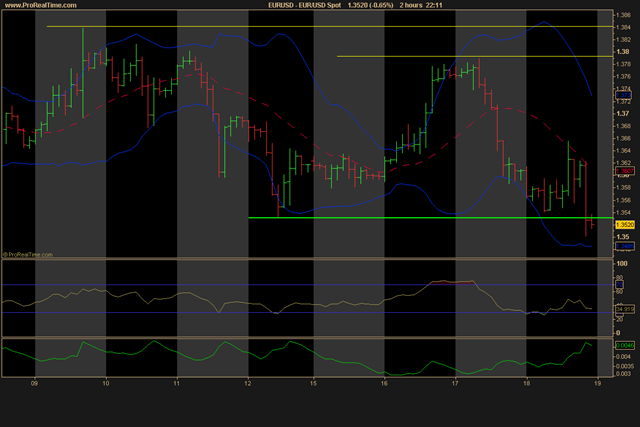The height and width of the screenshot is (427, 640).
Task: Click date label 19 on time axis
Action: click(598, 383)
